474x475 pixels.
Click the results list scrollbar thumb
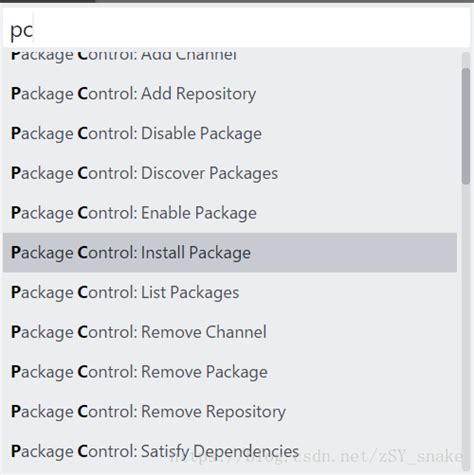click(466, 126)
